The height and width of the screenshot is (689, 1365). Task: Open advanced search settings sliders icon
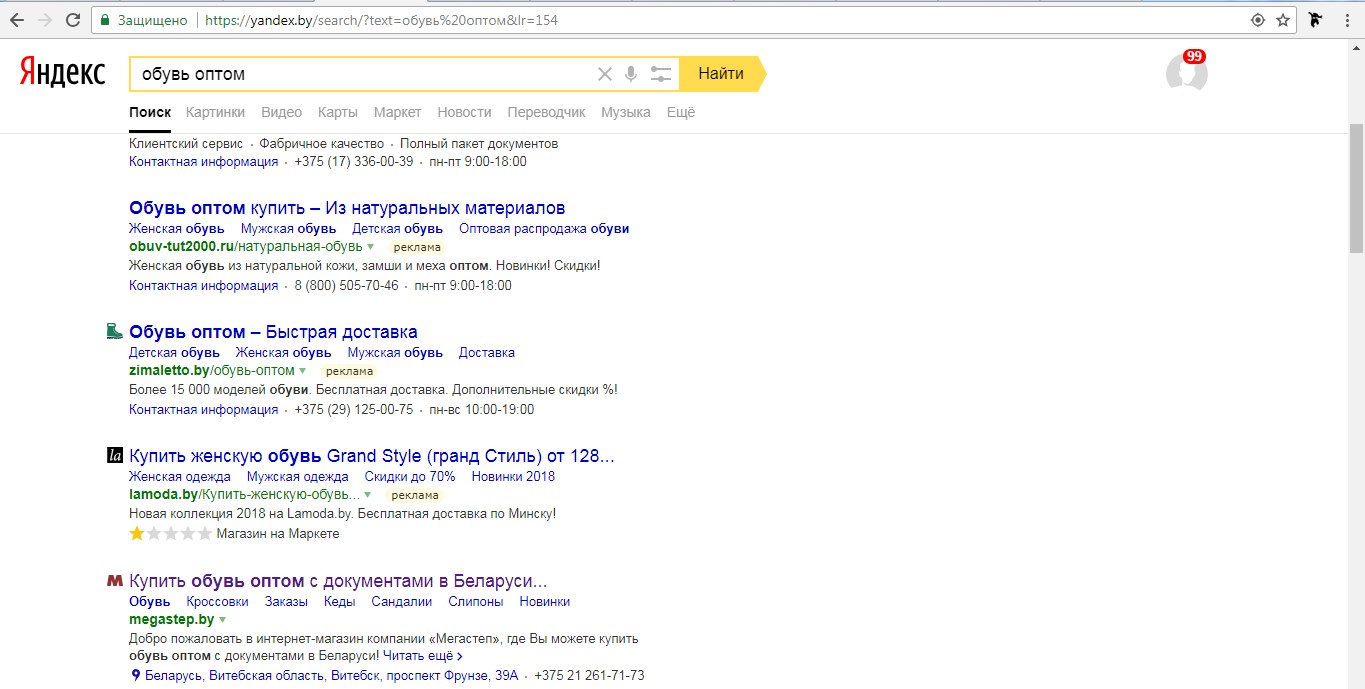pos(661,74)
